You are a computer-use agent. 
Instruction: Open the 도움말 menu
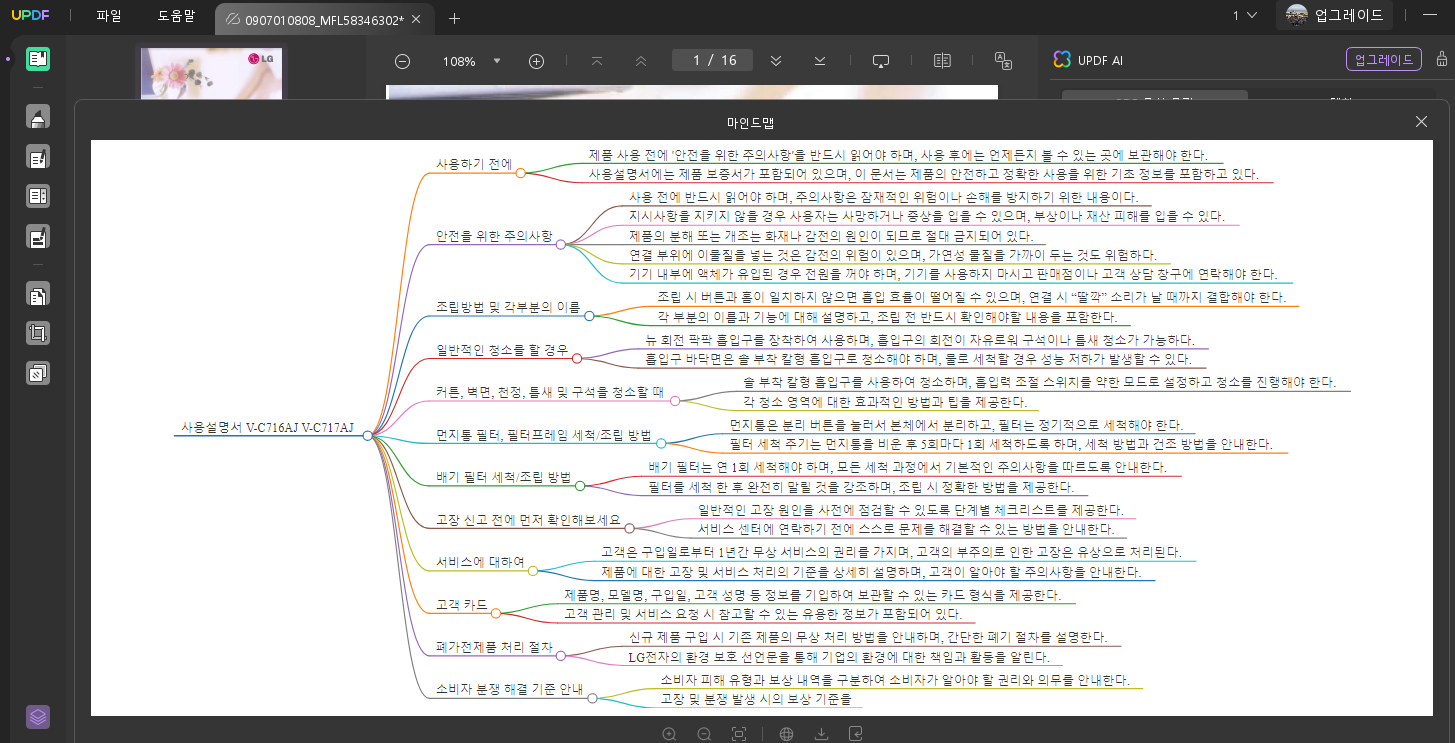(x=177, y=16)
